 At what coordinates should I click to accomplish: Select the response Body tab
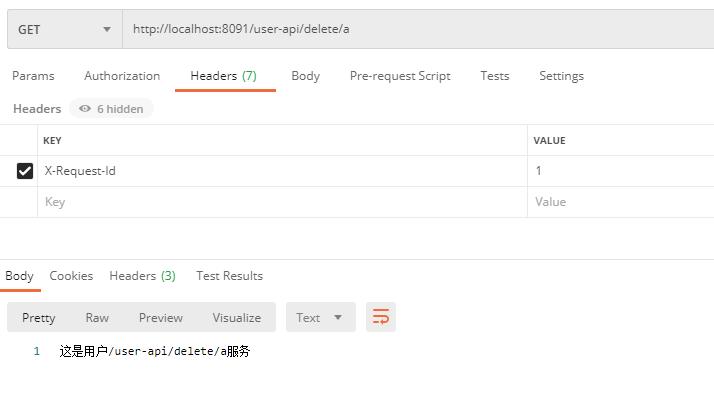[20, 276]
